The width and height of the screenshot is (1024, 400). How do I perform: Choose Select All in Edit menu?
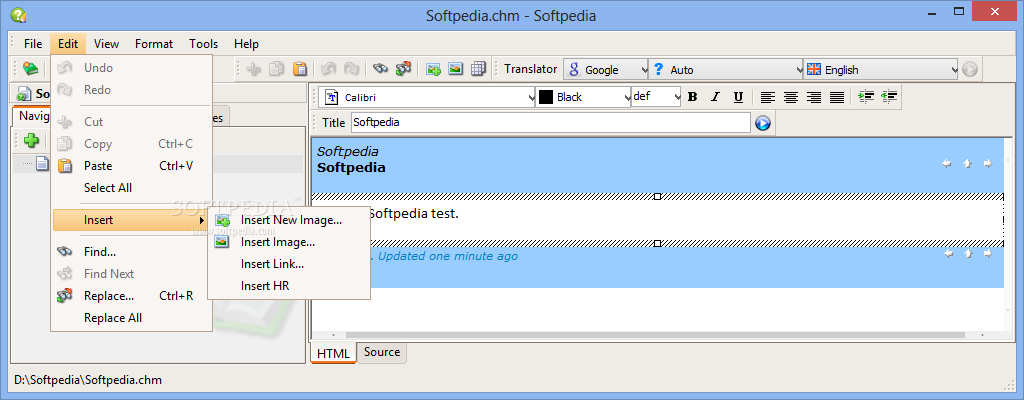tap(131, 188)
